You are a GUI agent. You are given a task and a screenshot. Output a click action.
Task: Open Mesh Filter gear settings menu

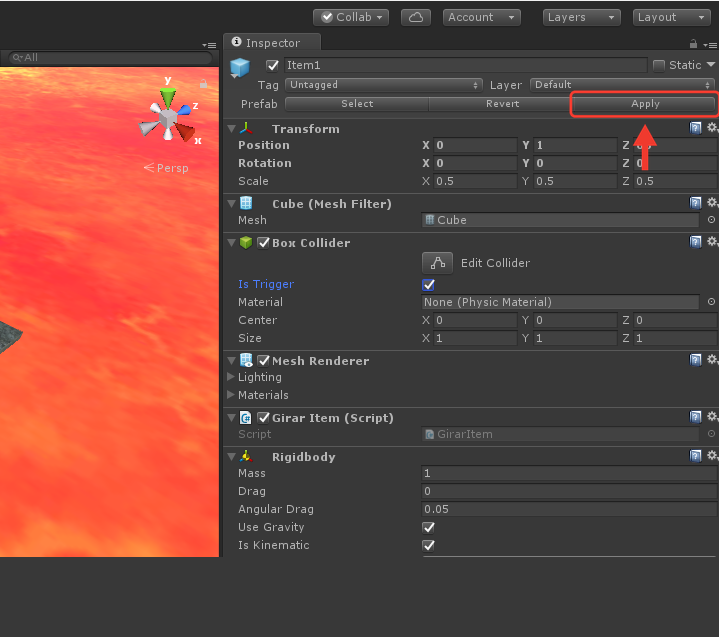tap(712, 202)
